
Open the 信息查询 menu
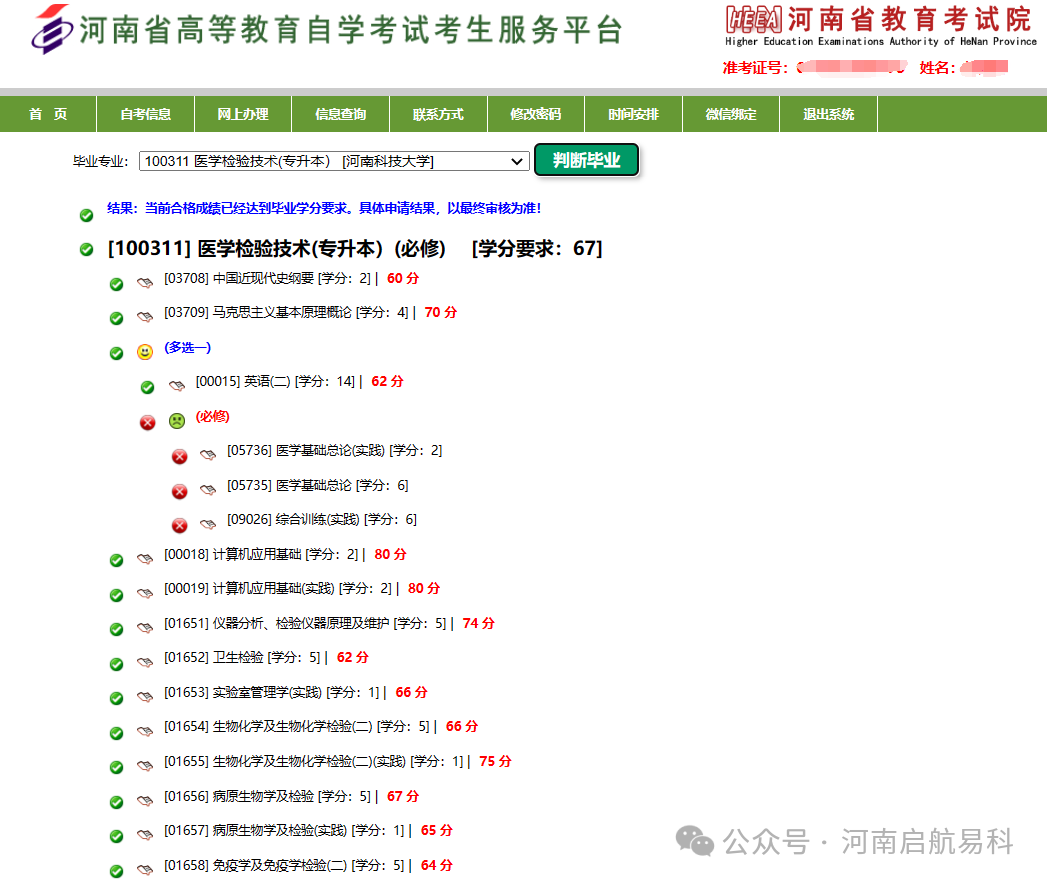coord(339,114)
